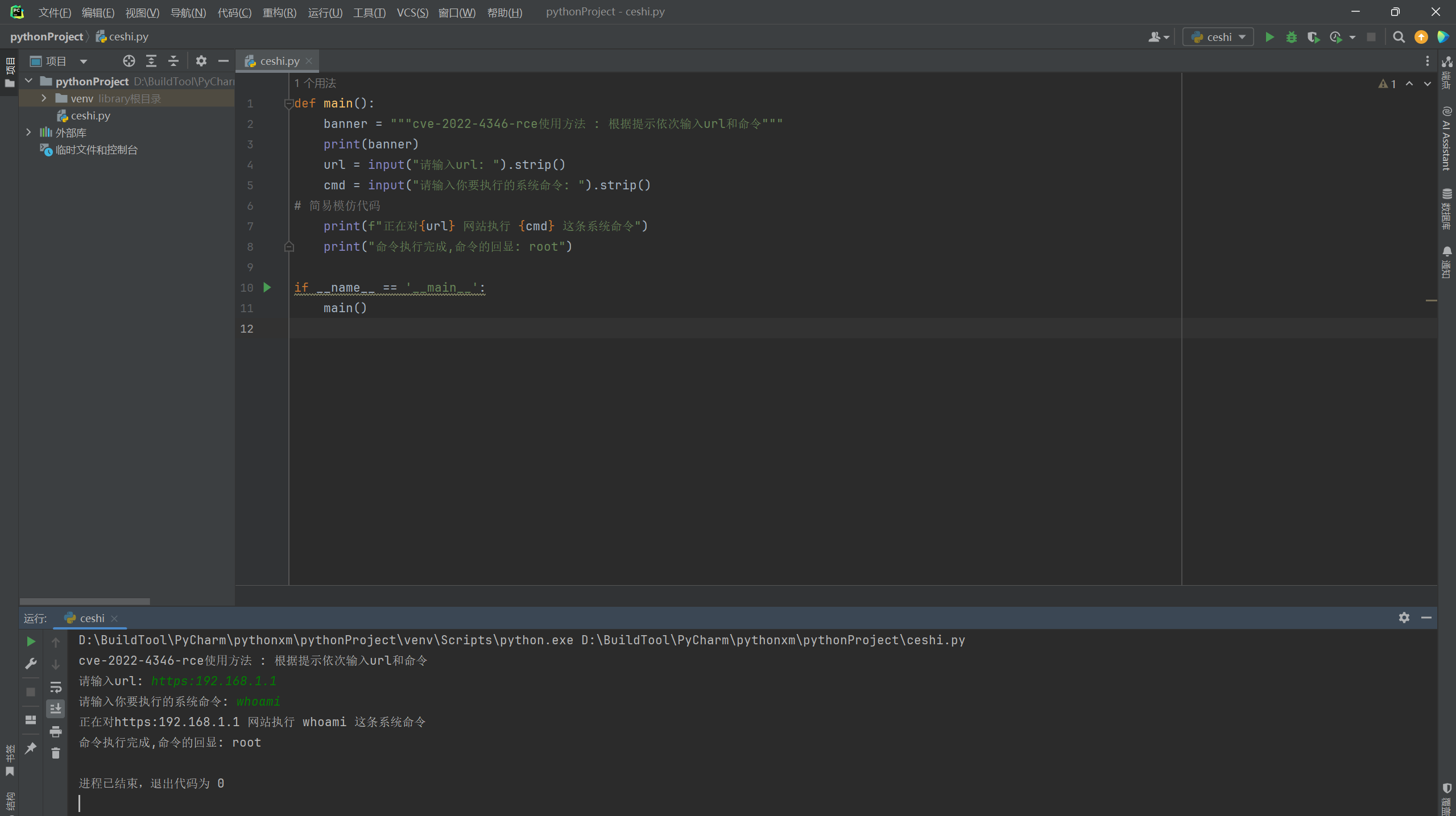The image size is (1456, 816).
Task: Toggle soft-wrap in run console
Action: click(x=56, y=687)
